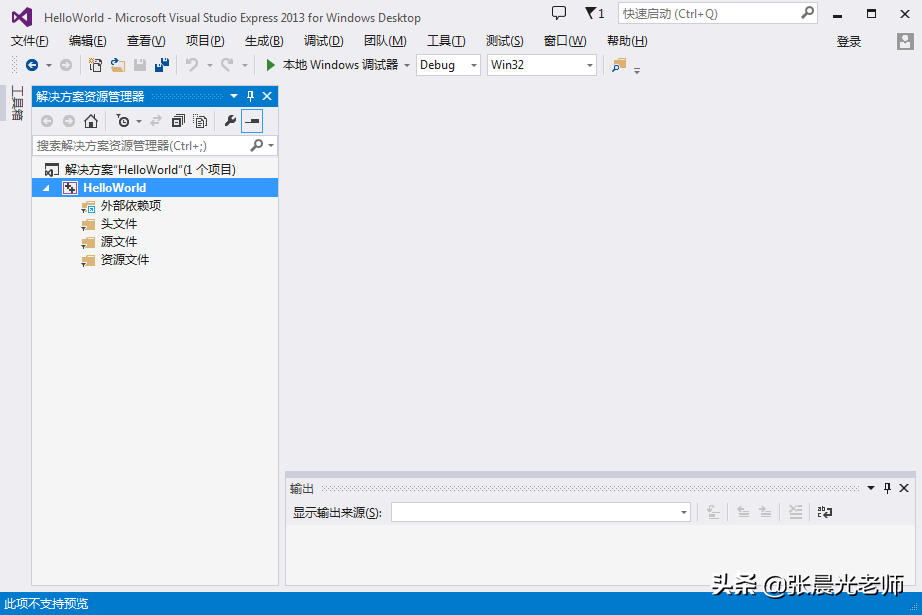Open the 调试(D) menu
Screen dimensions: 922x615
(x=323, y=41)
